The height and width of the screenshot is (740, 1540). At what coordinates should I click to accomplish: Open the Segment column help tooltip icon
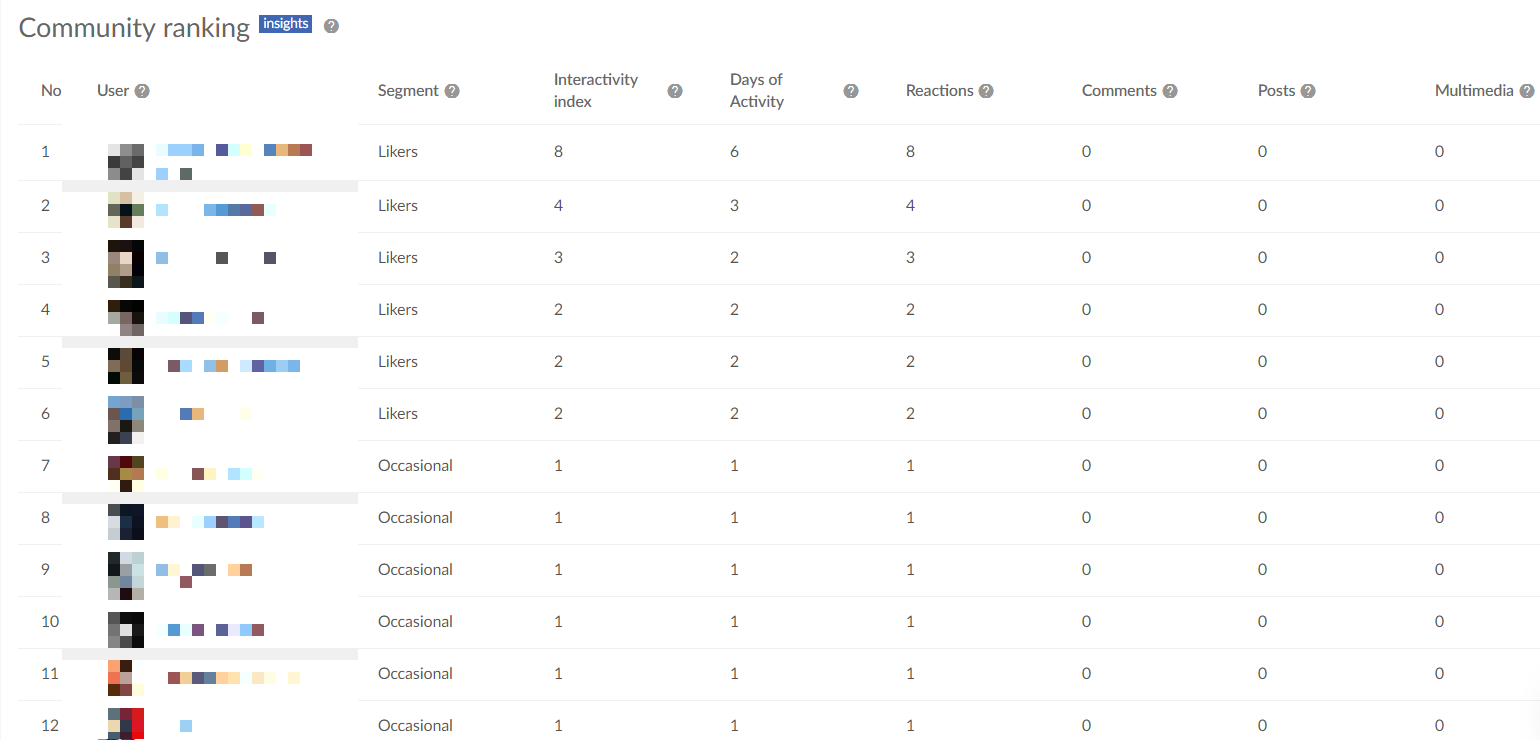pyautogui.click(x=452, y=91)
